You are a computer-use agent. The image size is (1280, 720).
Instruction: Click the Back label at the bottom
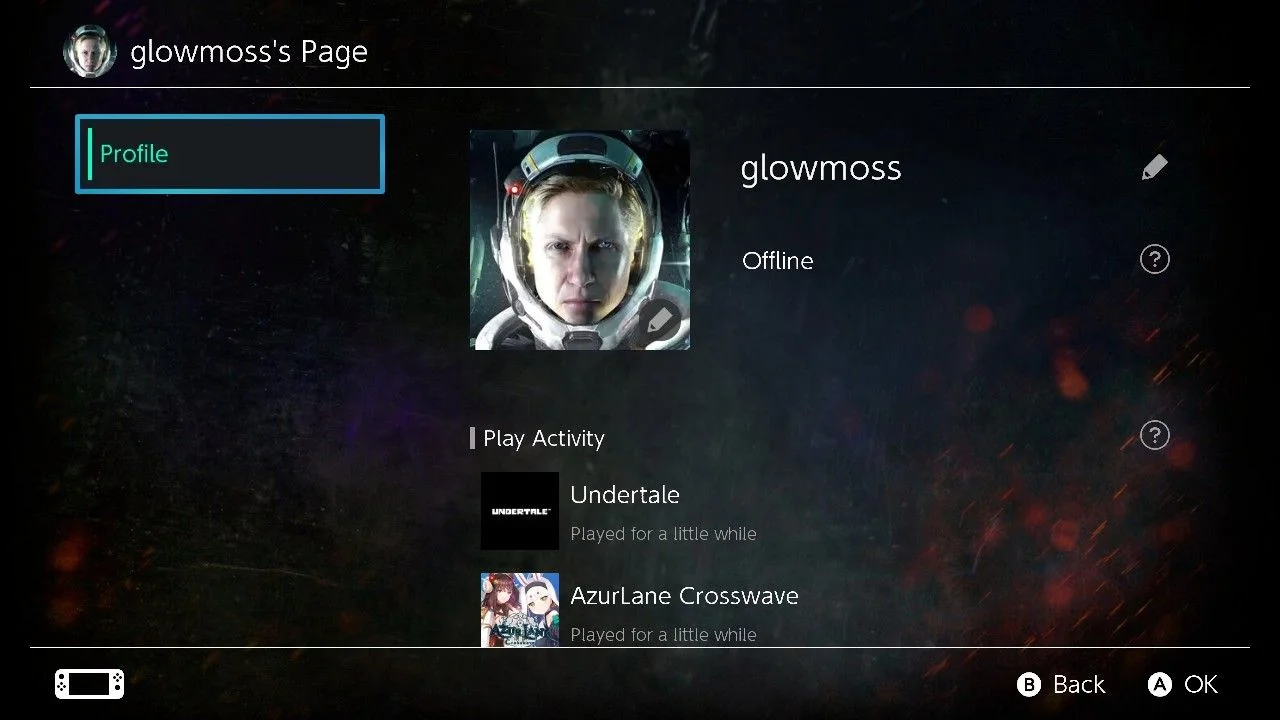coord(1079,685)
